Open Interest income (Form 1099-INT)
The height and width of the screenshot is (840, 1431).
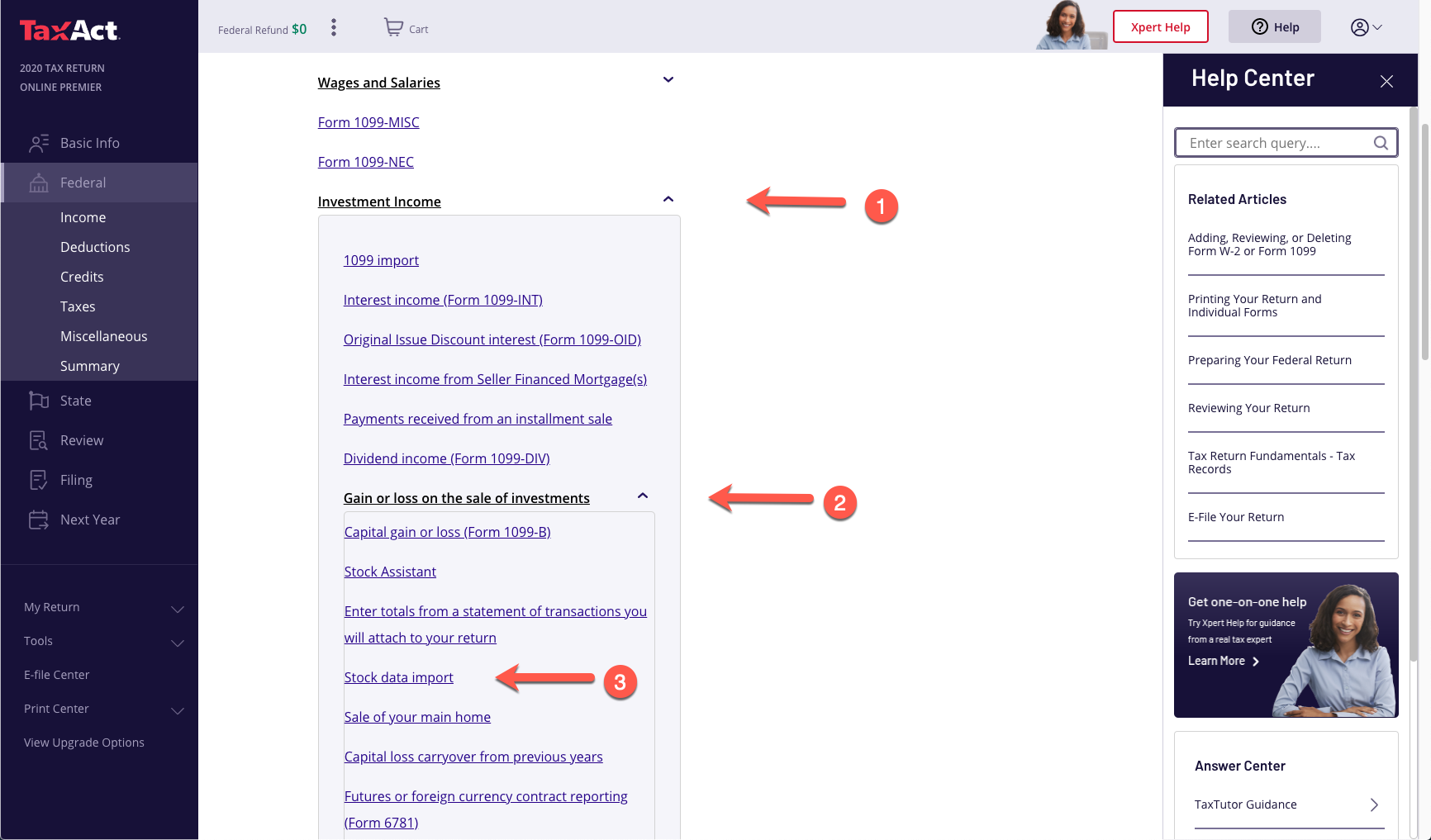tap(443, 300)
